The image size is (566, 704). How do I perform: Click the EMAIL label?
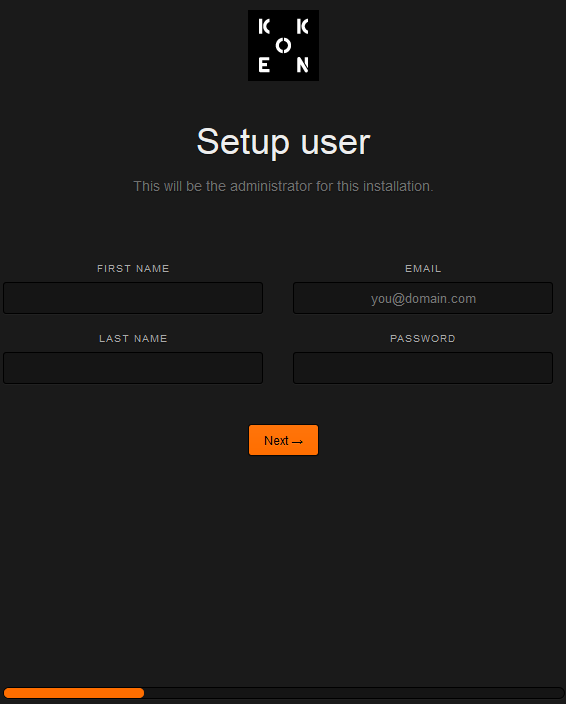(423, 268)
